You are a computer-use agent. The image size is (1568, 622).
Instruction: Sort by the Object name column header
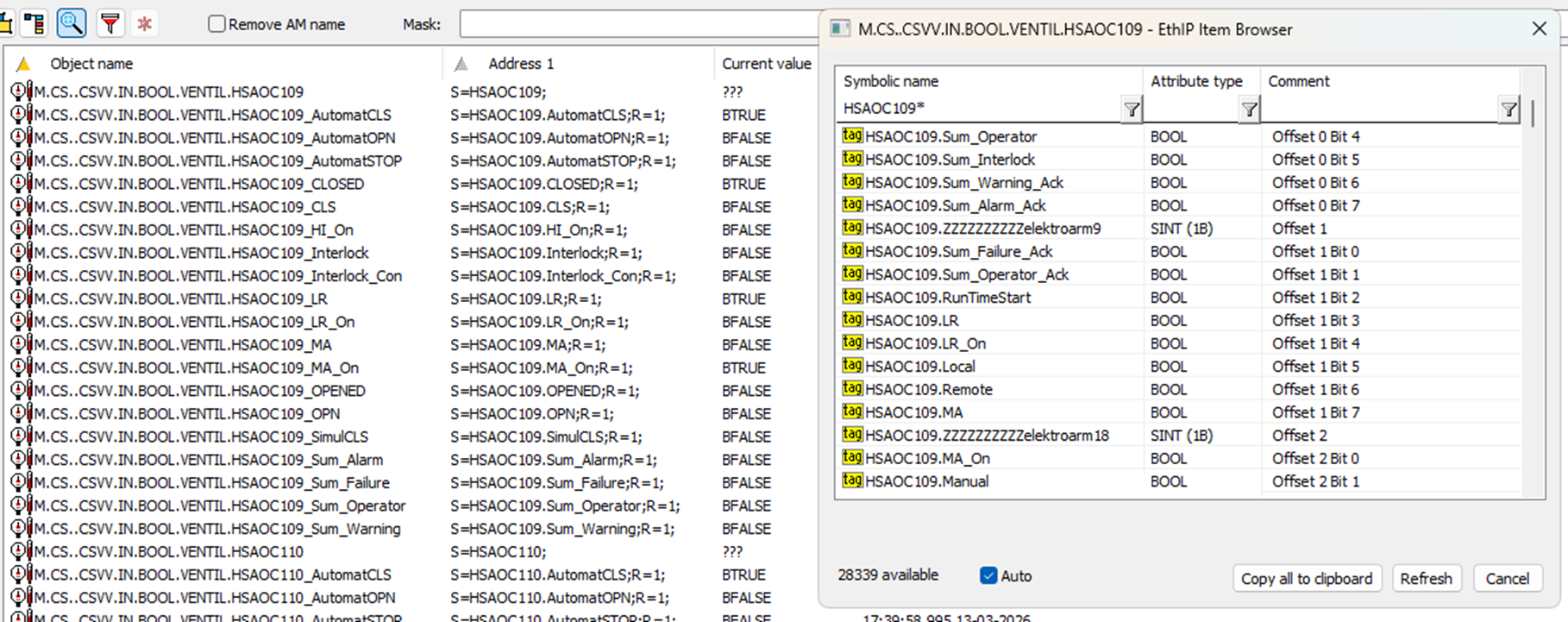click(91, 64)
